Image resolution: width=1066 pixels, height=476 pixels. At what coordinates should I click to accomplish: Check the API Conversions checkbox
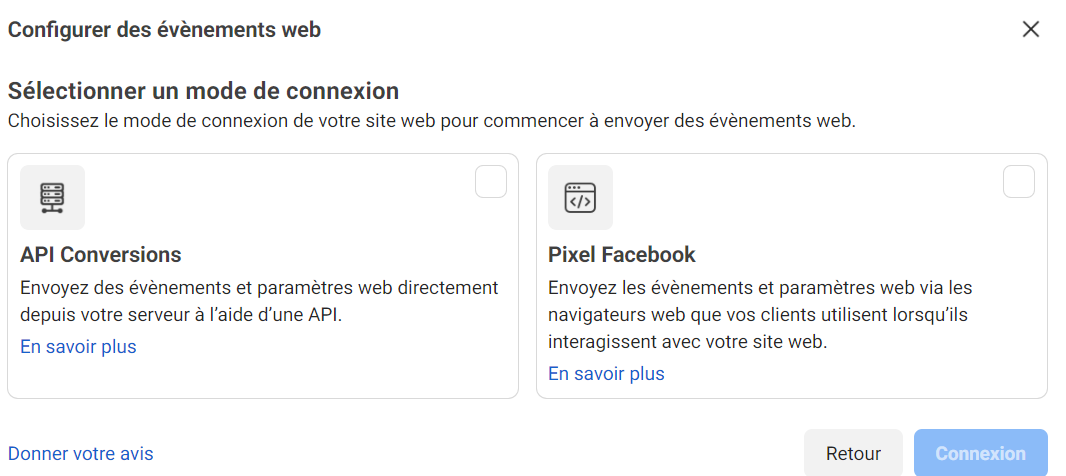pyautogui.click(x=491, y=182)
